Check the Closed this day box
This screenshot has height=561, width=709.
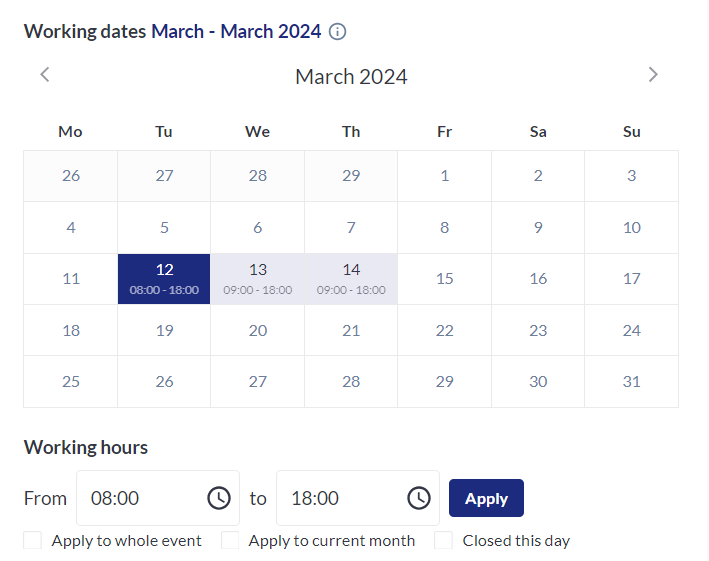coord(444,540)
